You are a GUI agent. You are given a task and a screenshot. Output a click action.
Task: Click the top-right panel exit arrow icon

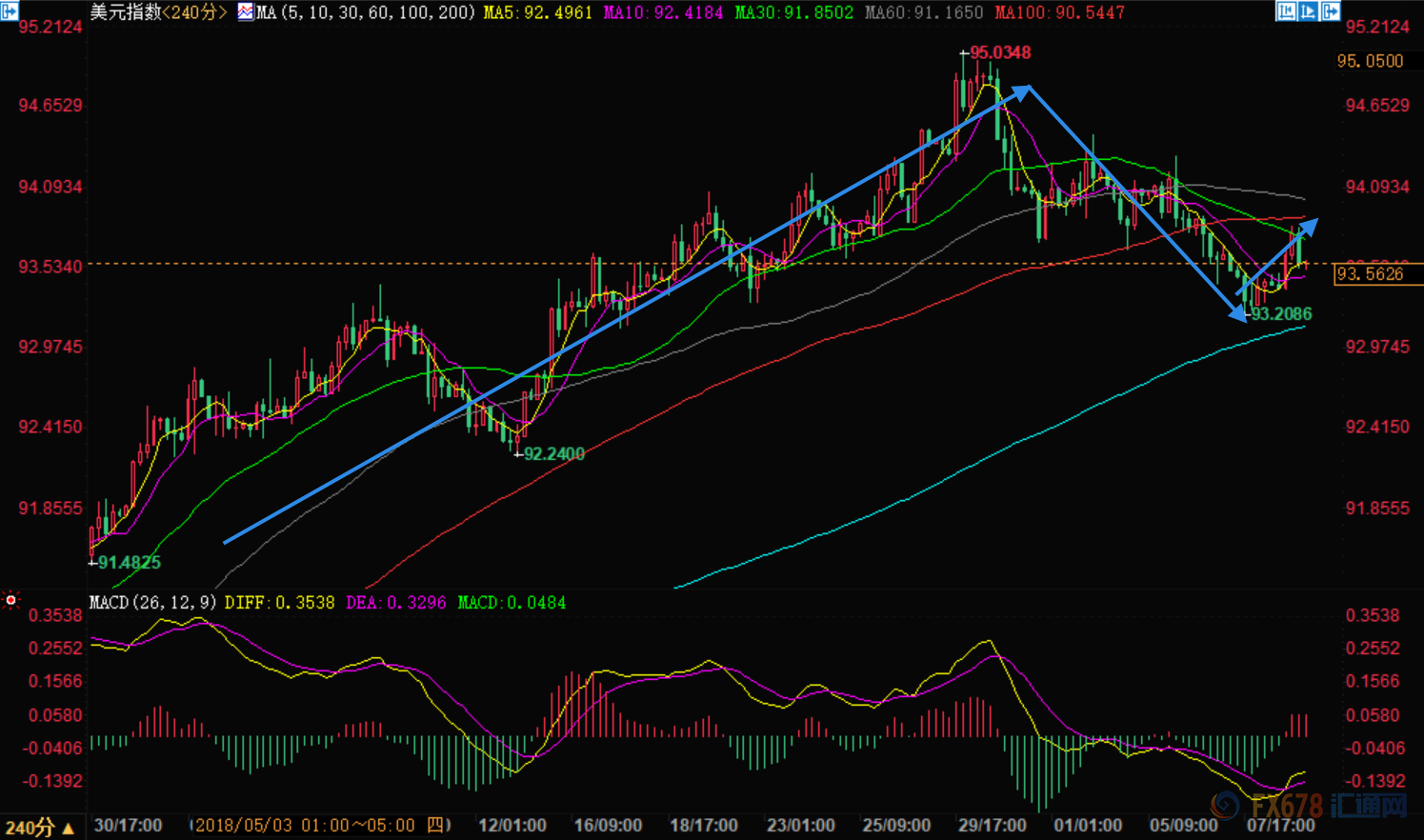[1332, 11]
